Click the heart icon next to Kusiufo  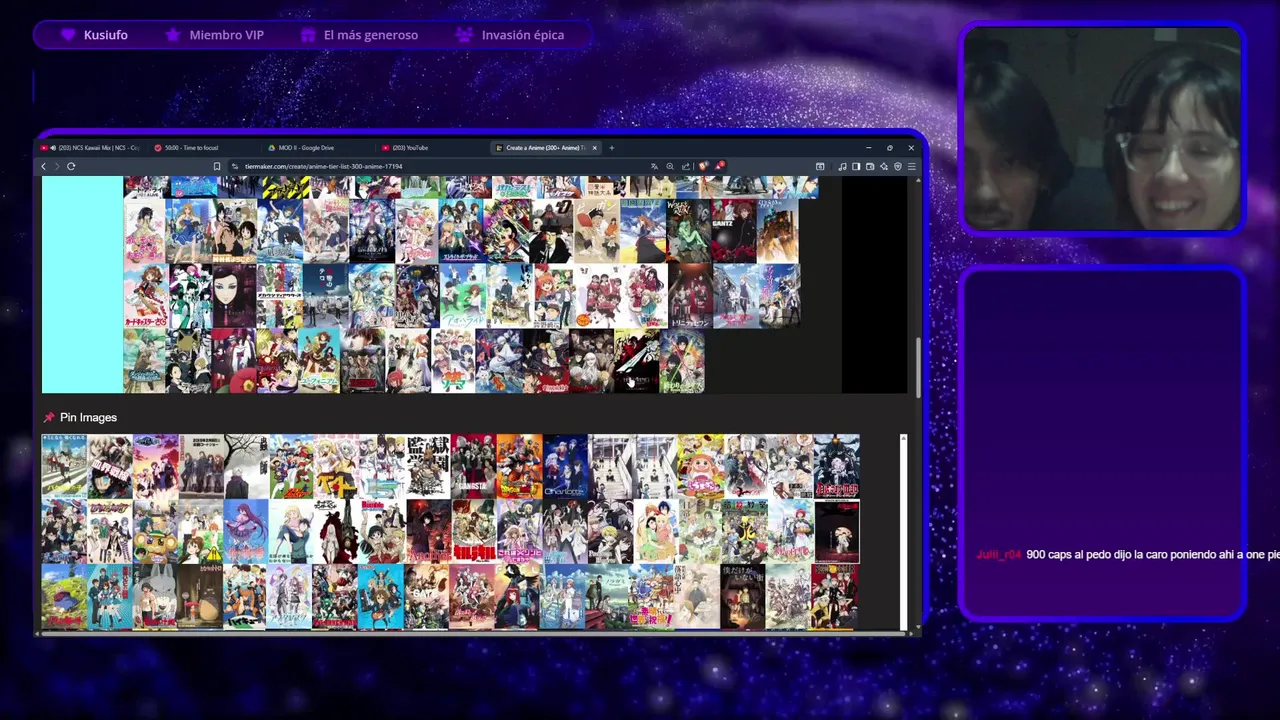tap(68, 35)
